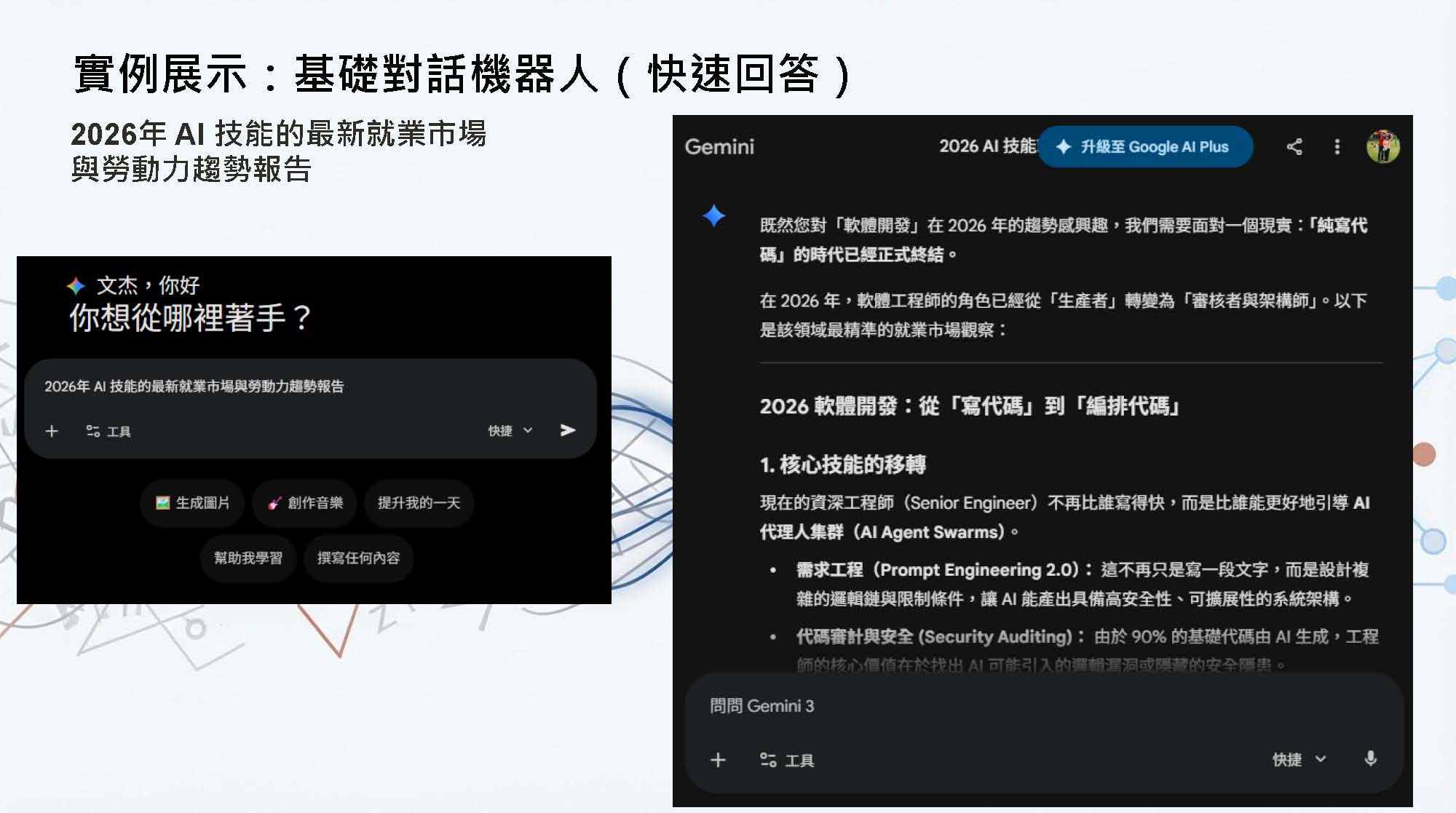The width and height of the screenshot is (1456, 813).
Task: Share the conversation with the share icon
Action: tap(1294, 146)
